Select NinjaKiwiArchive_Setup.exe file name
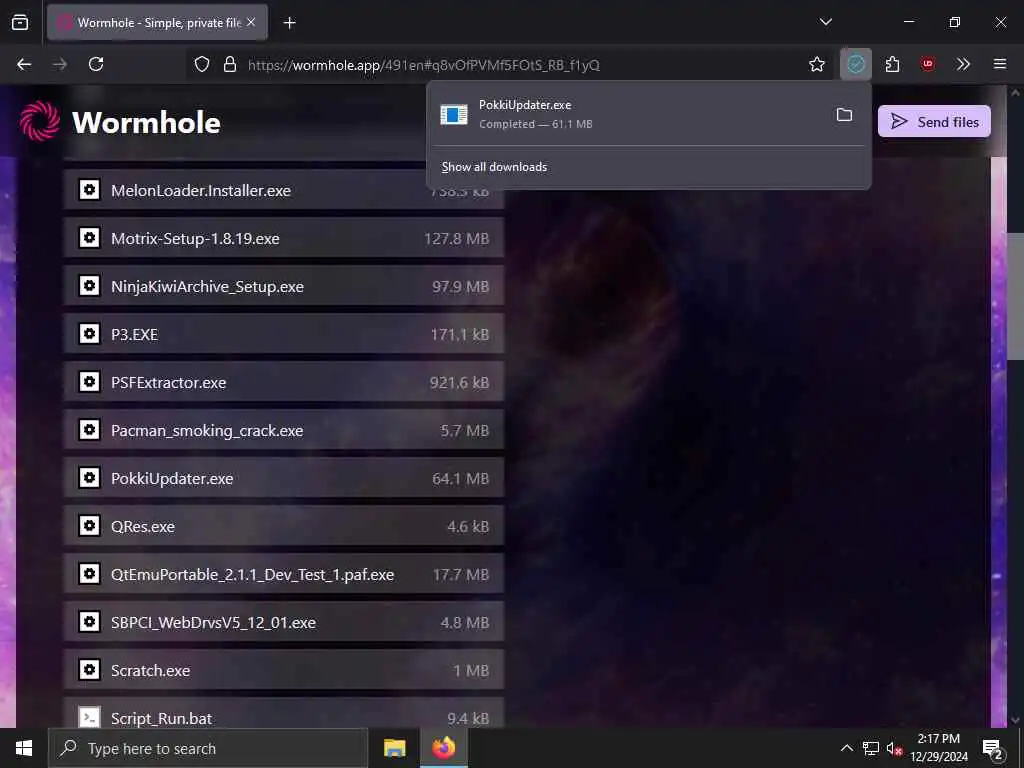 coord(207,287)
